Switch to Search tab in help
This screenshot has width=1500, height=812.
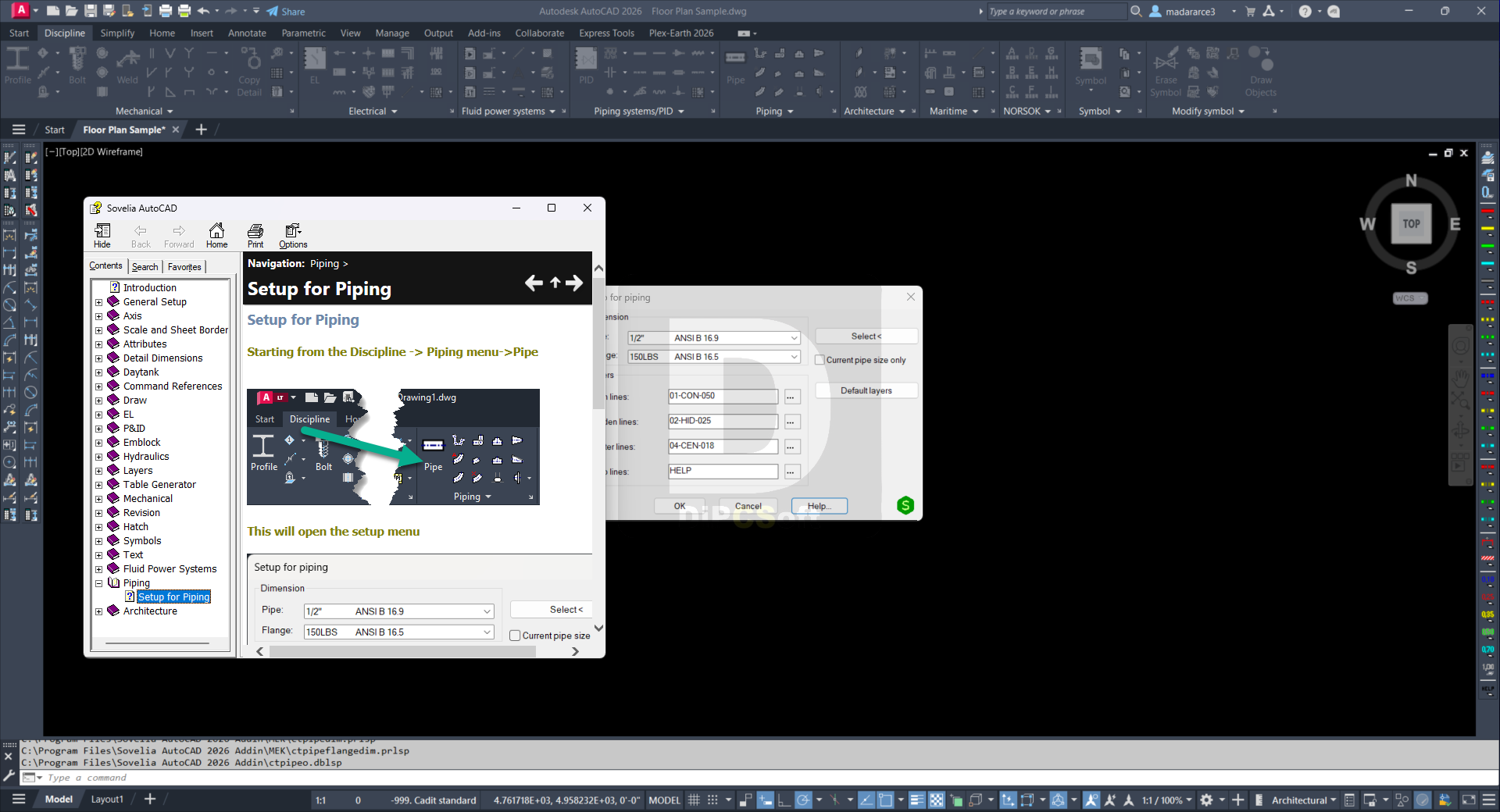click(145, 266)
